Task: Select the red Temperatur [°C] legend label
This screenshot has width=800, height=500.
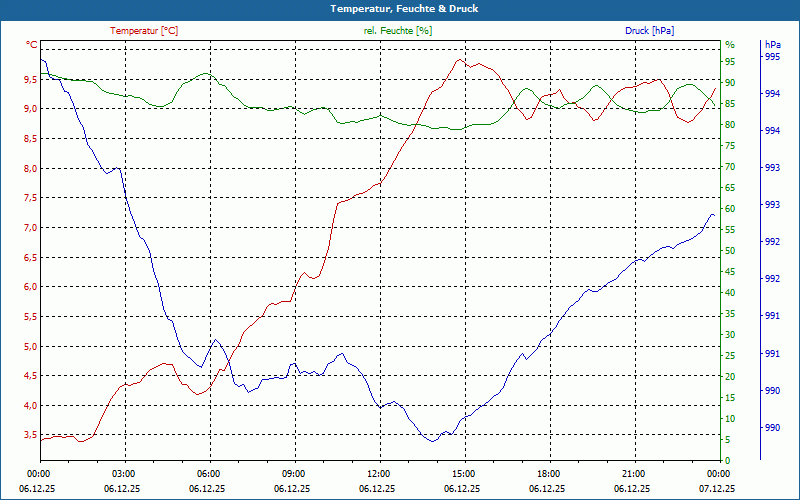Action: point(144,31)
